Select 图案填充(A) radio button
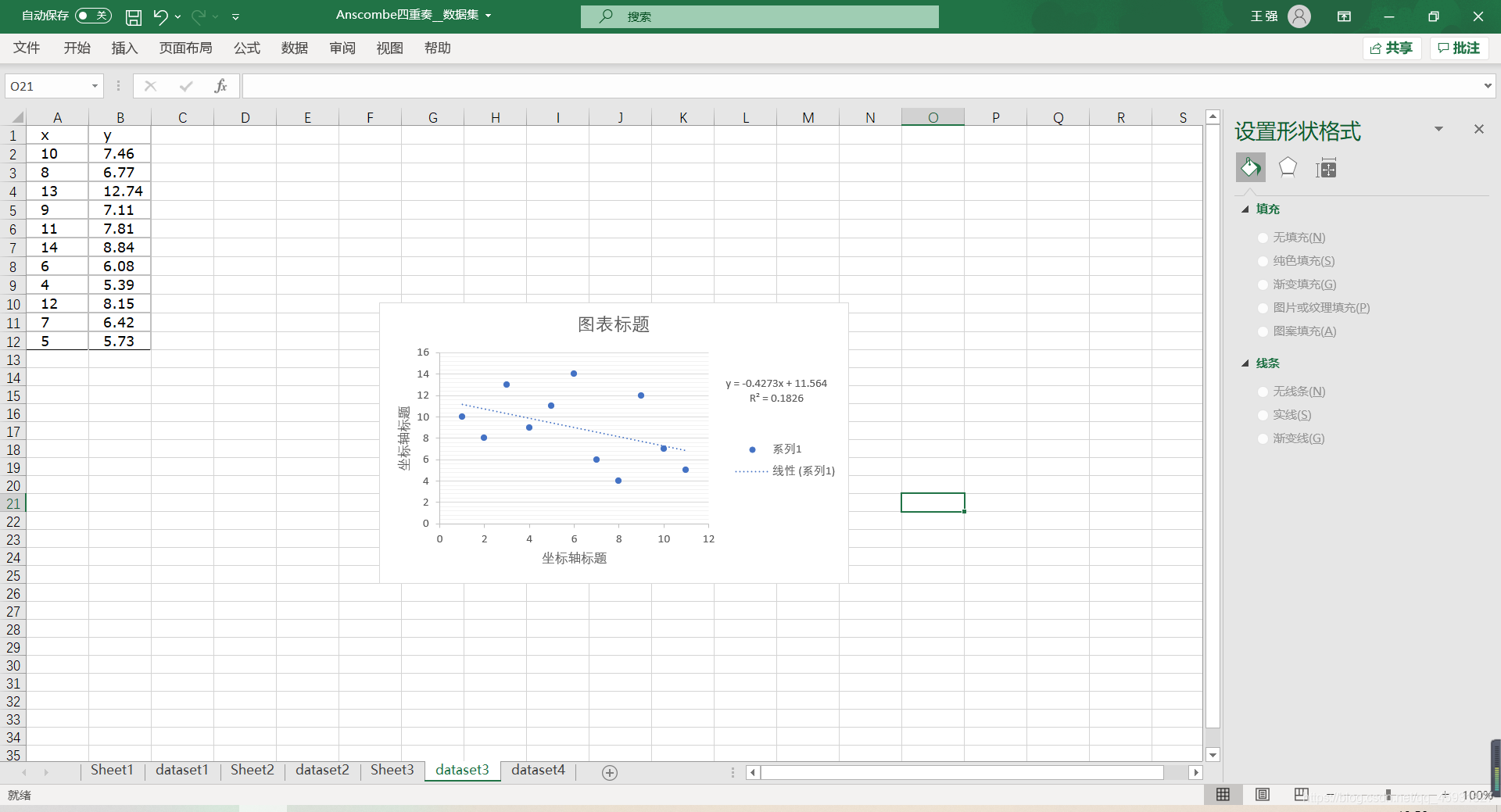The height and width of the screenshot is (812, 1501). [1263, 331]
